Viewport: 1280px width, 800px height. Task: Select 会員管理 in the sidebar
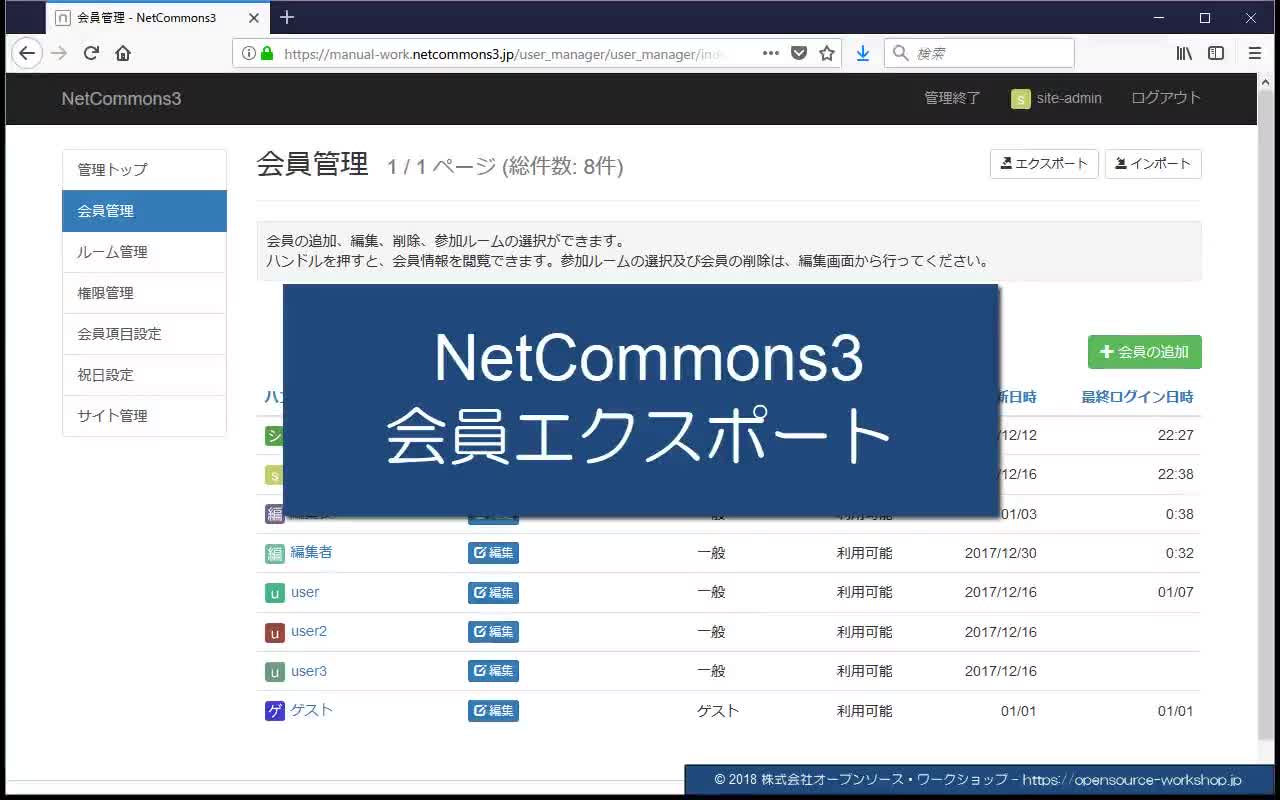144,211
